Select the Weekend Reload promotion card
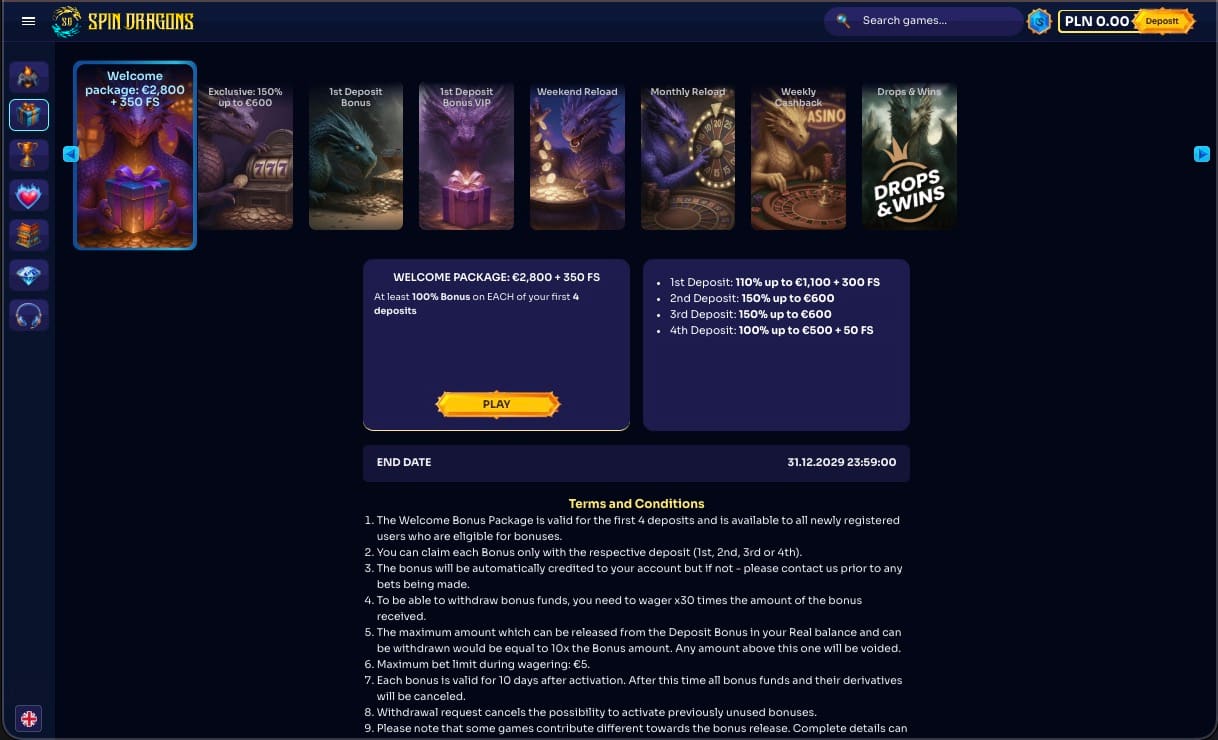Image resolution: width=1218 pixels, height=740 pixels. (x=577, y=156)
